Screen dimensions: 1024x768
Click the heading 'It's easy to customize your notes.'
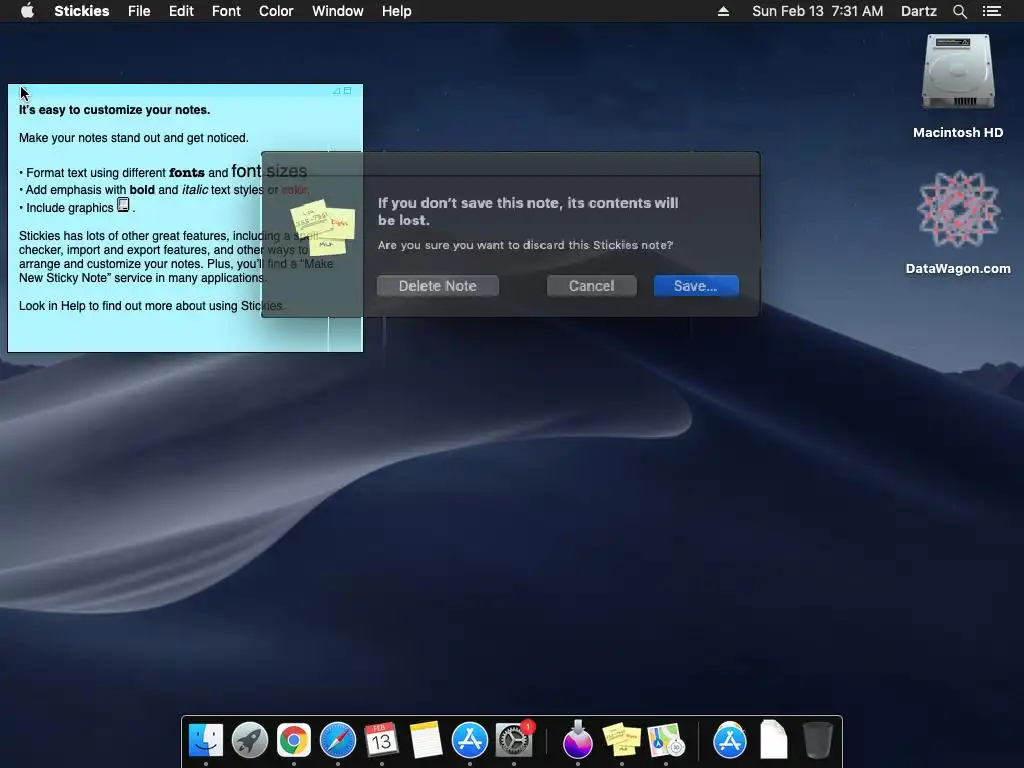[114, 110]
